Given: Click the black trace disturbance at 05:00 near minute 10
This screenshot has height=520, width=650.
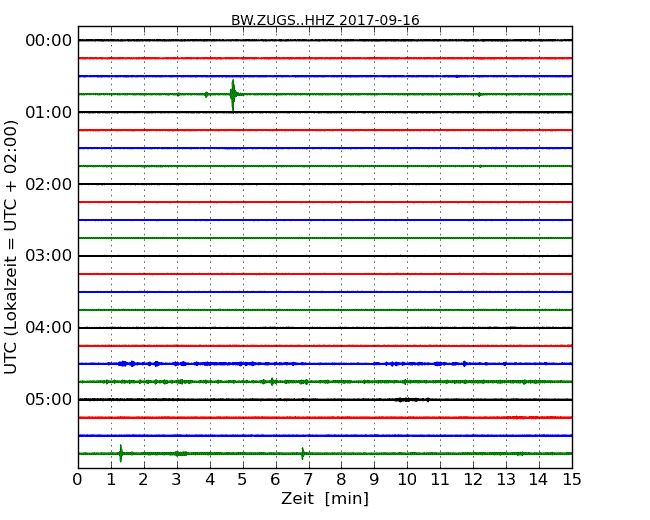Looking at the screenshot, I should 412,400.
